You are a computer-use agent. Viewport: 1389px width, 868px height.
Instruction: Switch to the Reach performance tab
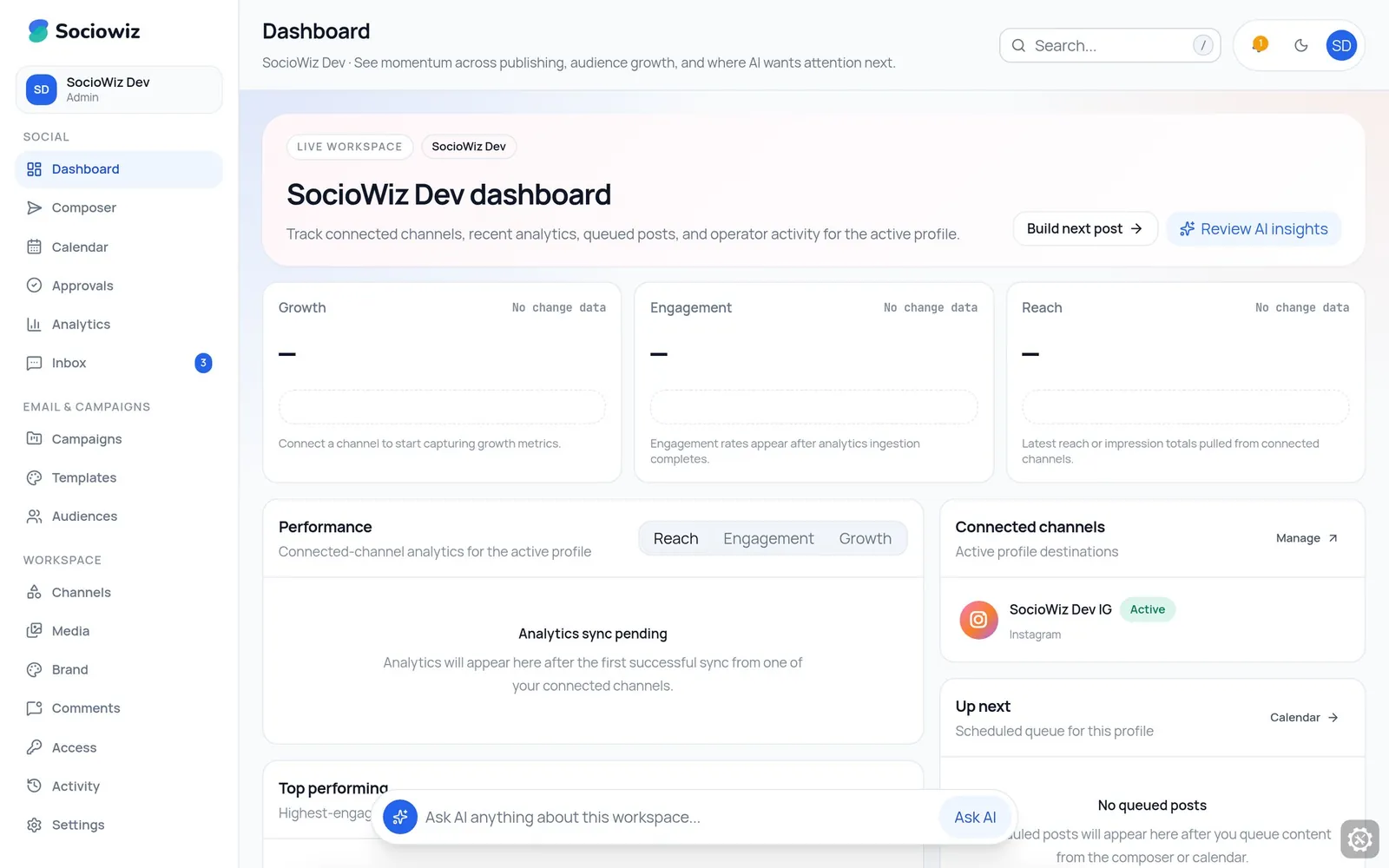(x=675, y=538)
